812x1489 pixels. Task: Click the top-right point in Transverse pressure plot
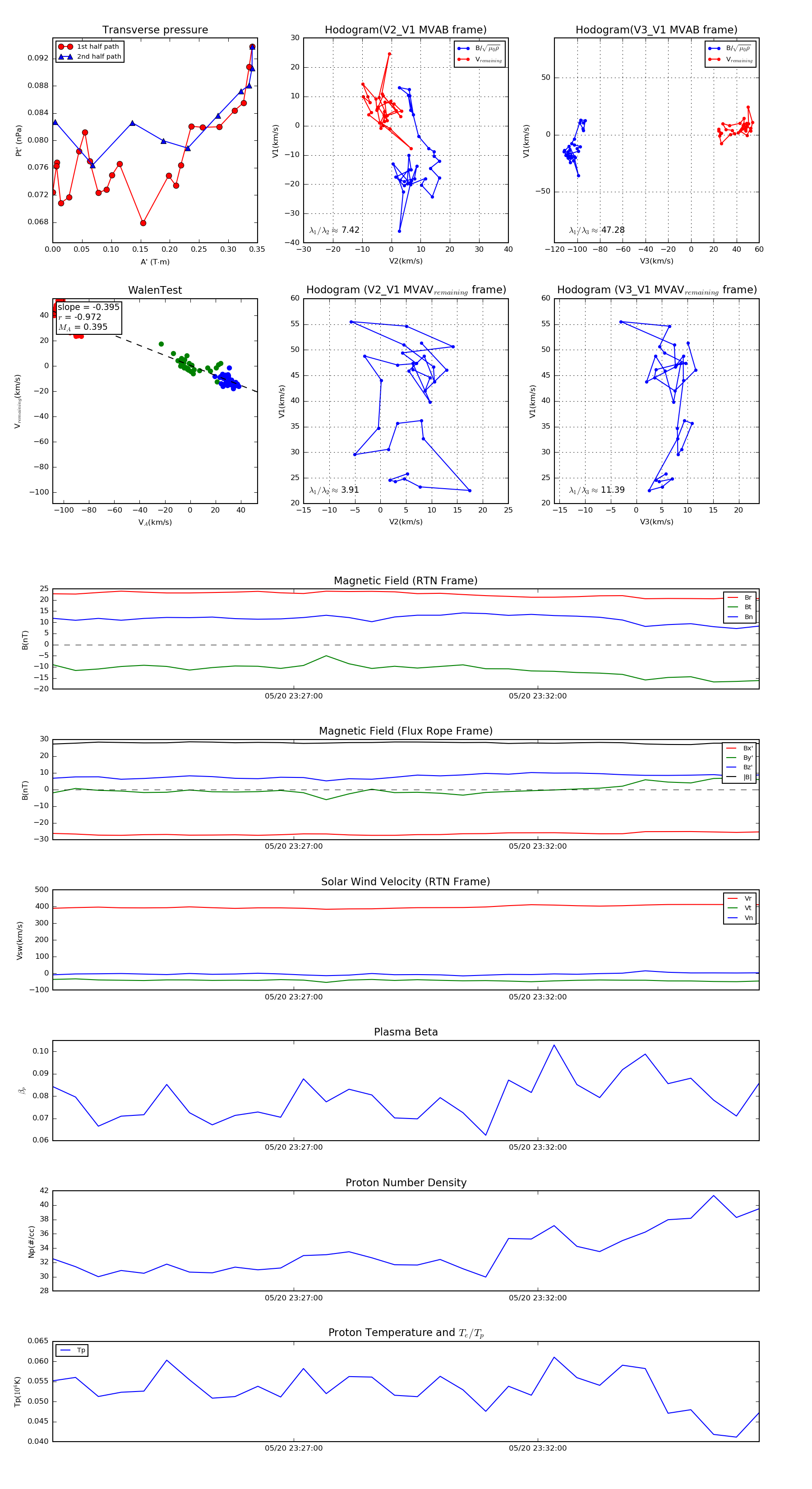coord(252,47)
